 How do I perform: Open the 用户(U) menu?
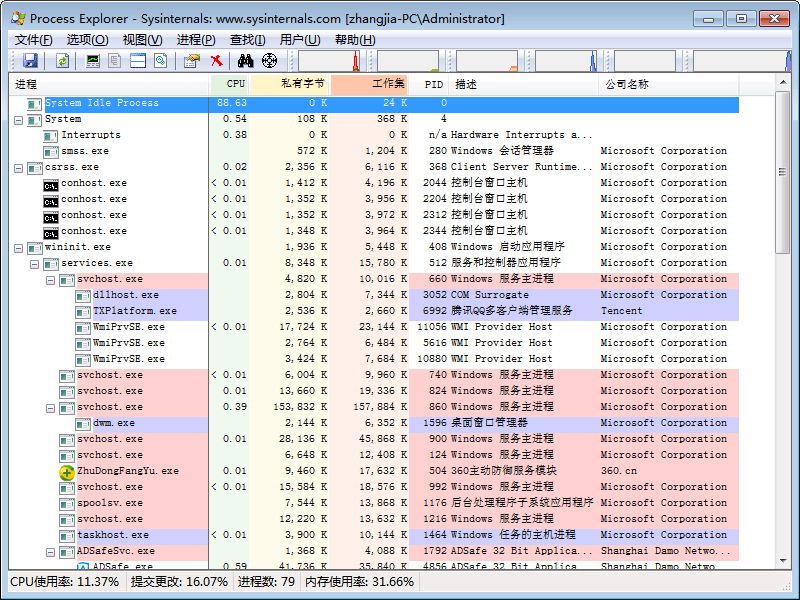(x=300, y=40)
